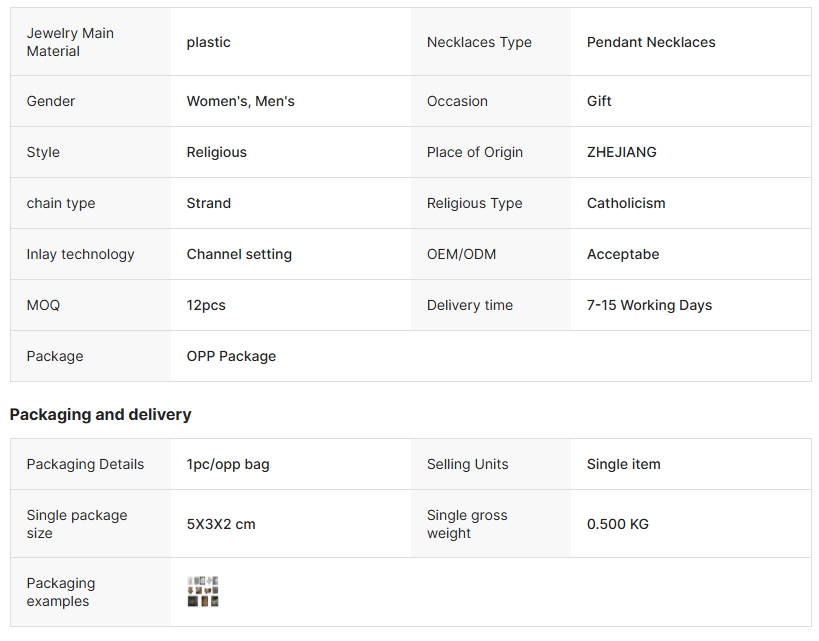
Task: Click the 7-15 Working Days value
Action: [x=649, y=305]
